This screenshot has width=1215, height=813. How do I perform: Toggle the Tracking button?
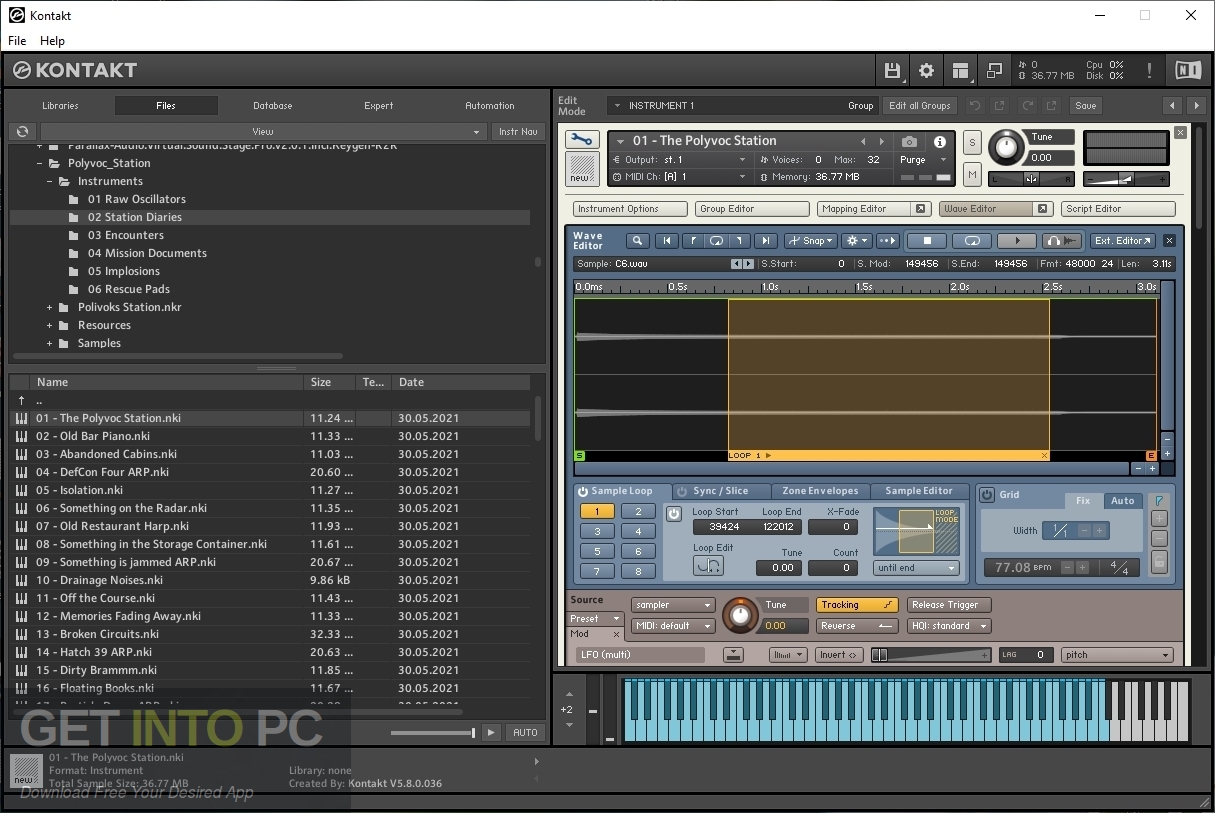pyautogui.click(x=857, y=605)
